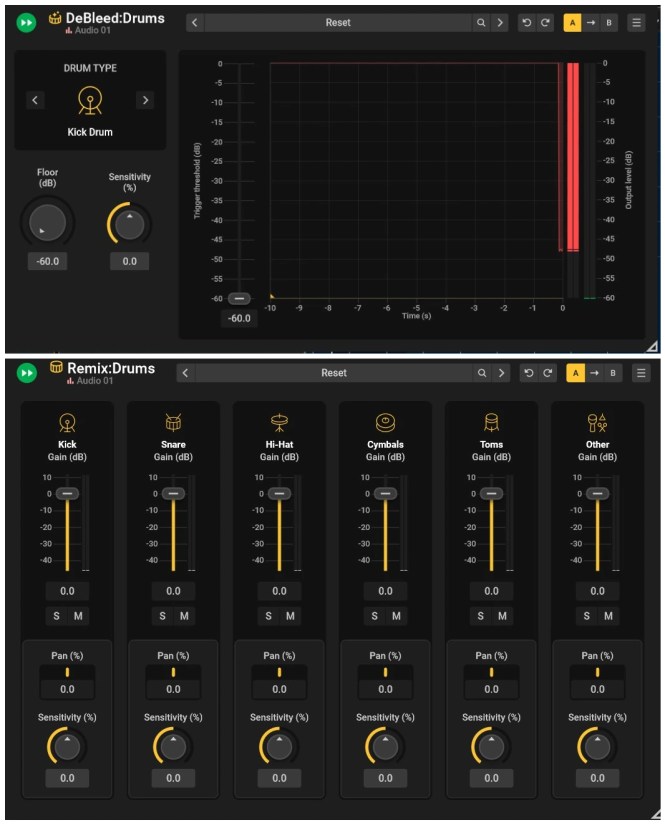The height and width of the screenshot is (825, 665).
Task: Open Reset preset name in Remix:Drums
Action: point(334,373)
